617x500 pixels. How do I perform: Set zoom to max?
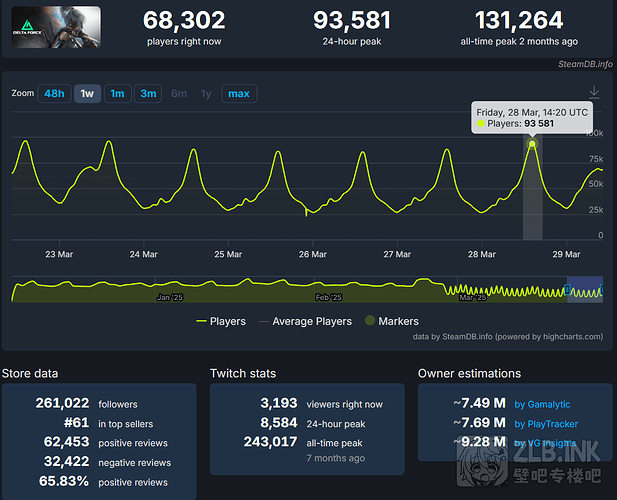point(239,94)
